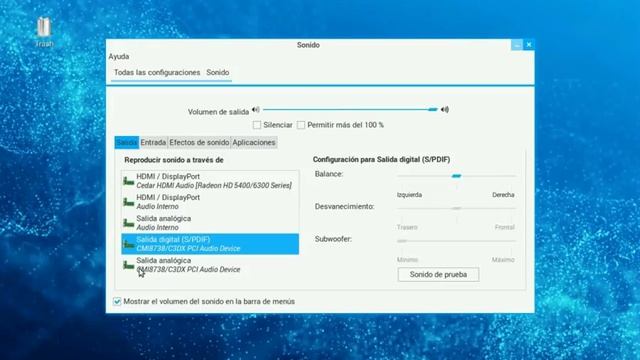Select Salida analógica Audio Interno output
640x360 pixels.
click(210, 223)
